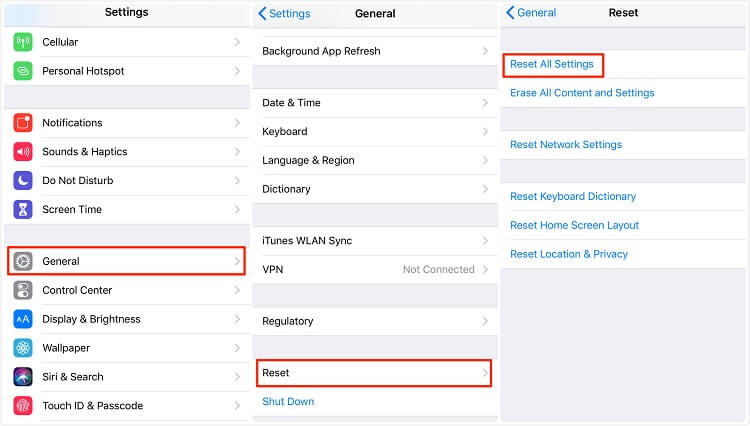The width and height of the screenshot is (750, 426).
Task: Choose Reset All Settings
Action: 551,65
